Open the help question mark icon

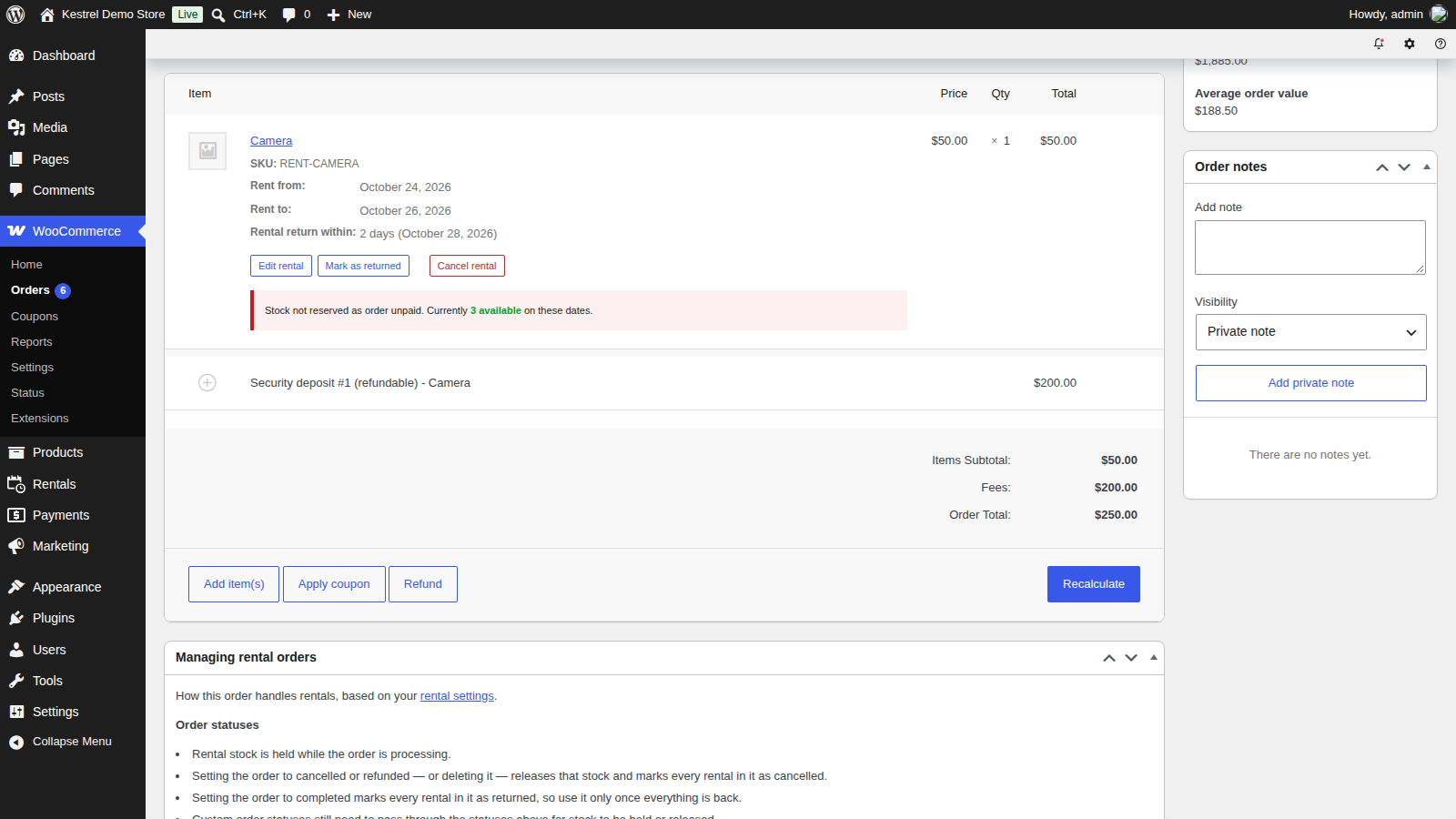click(1441, 44)
